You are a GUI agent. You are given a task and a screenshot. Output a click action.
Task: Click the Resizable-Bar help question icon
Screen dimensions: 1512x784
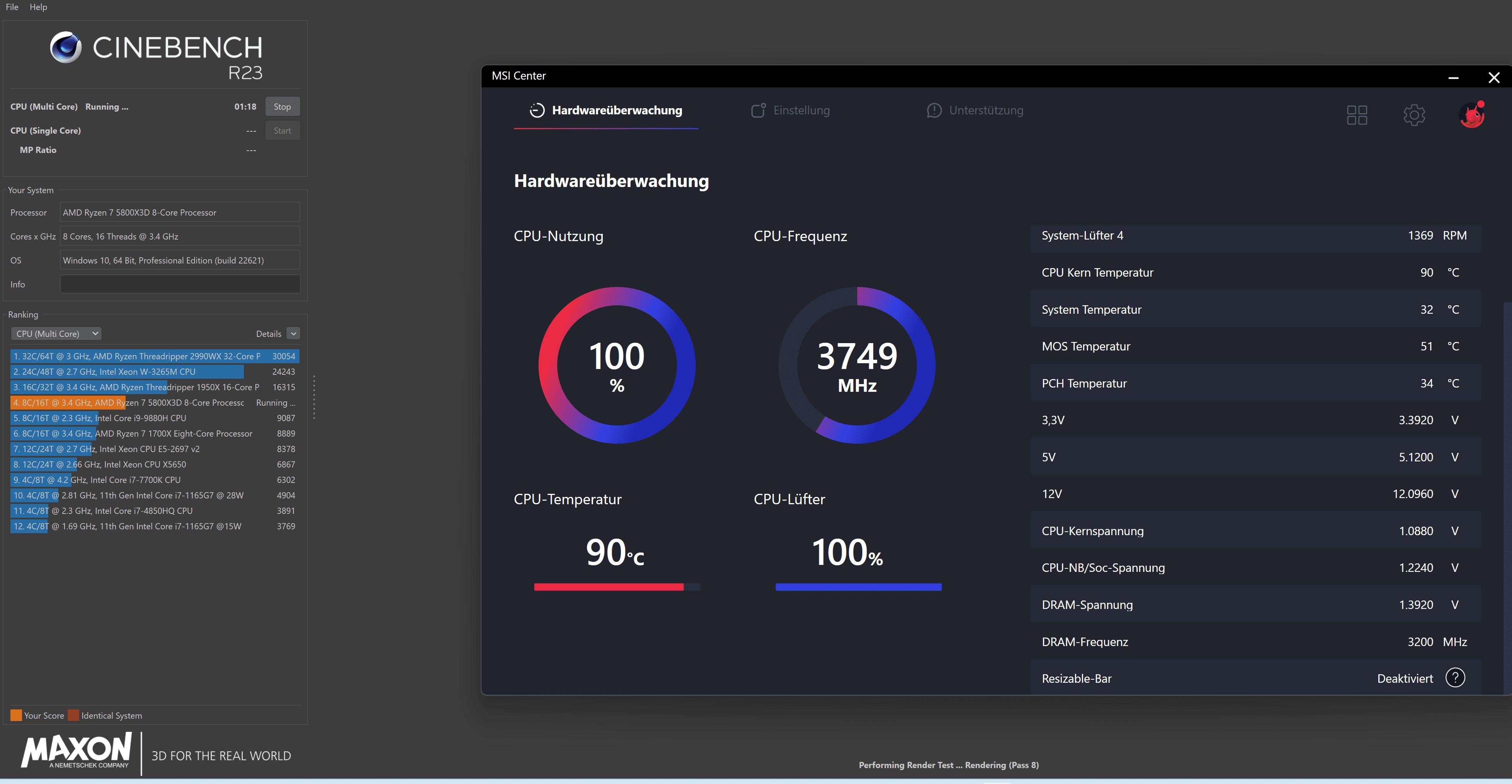coord(1455,678)
